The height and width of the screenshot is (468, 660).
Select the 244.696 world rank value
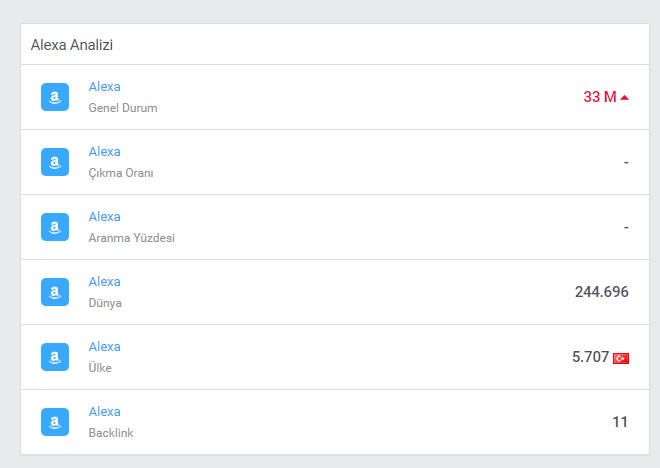(x=601, y=292)
